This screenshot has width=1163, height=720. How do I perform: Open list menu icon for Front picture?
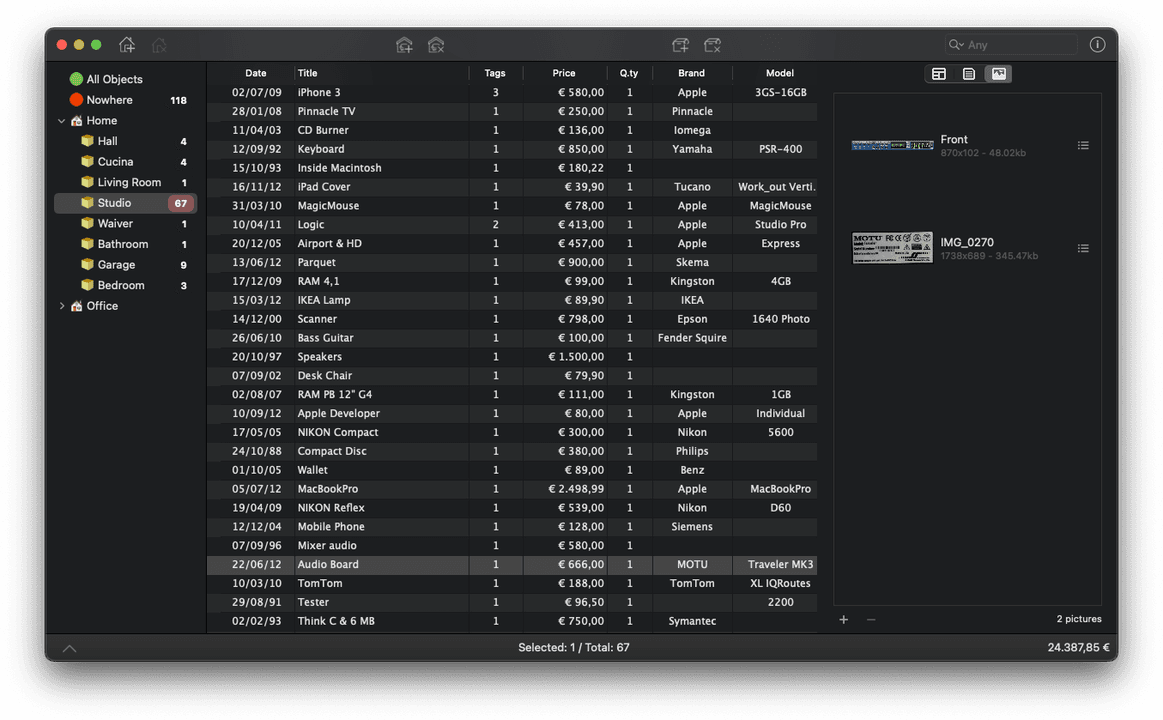pyautogui.click(x=1083, y=146)
